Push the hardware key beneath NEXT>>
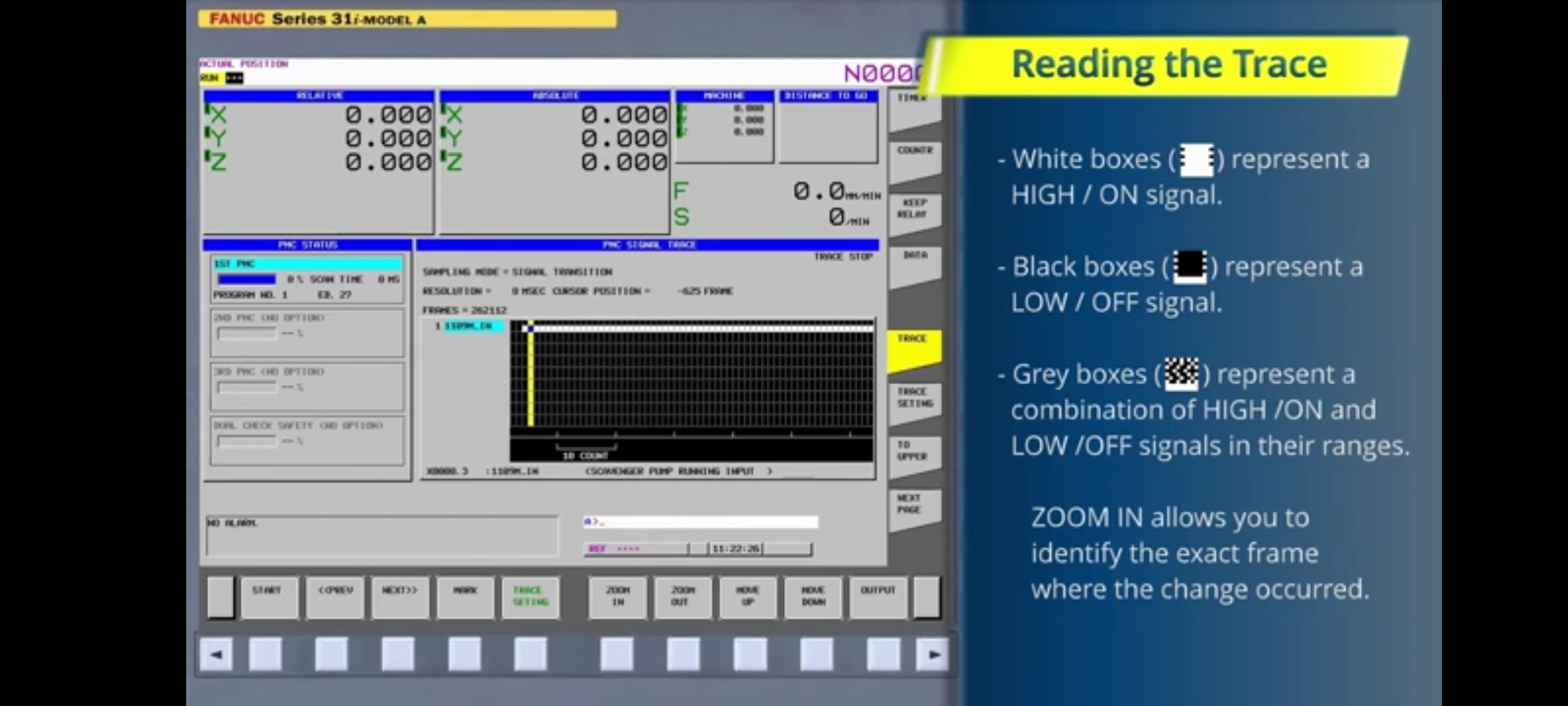 398,654
